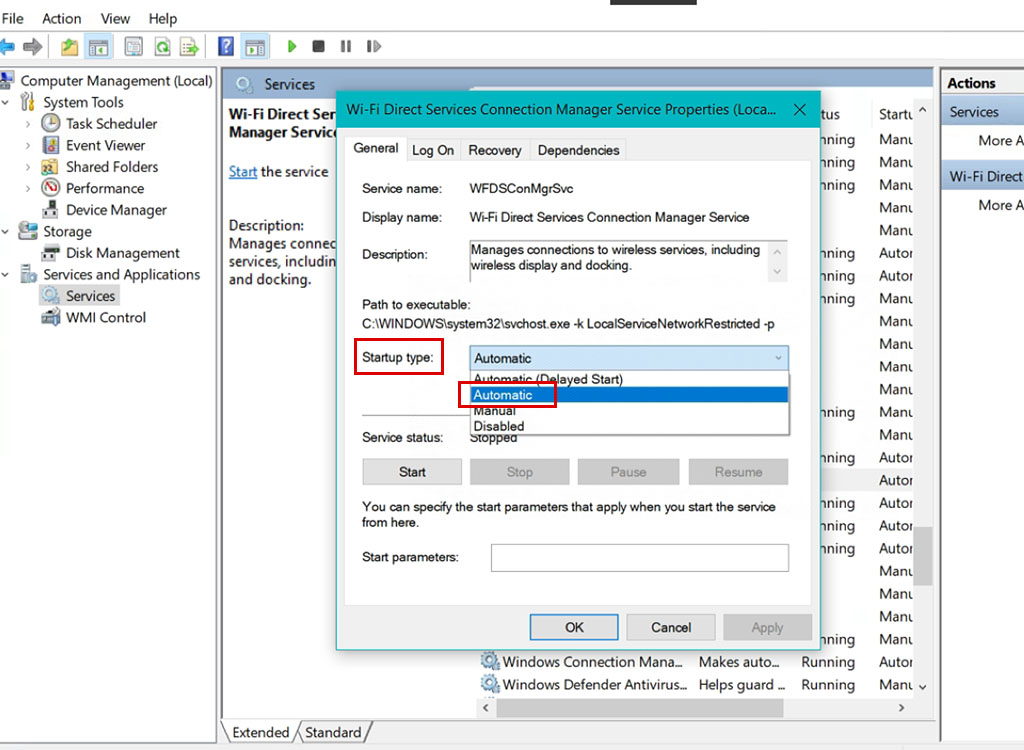Select Computer Management (Local) root node
The height and width of the screenshot is (750, 1024).
[116, 80]
